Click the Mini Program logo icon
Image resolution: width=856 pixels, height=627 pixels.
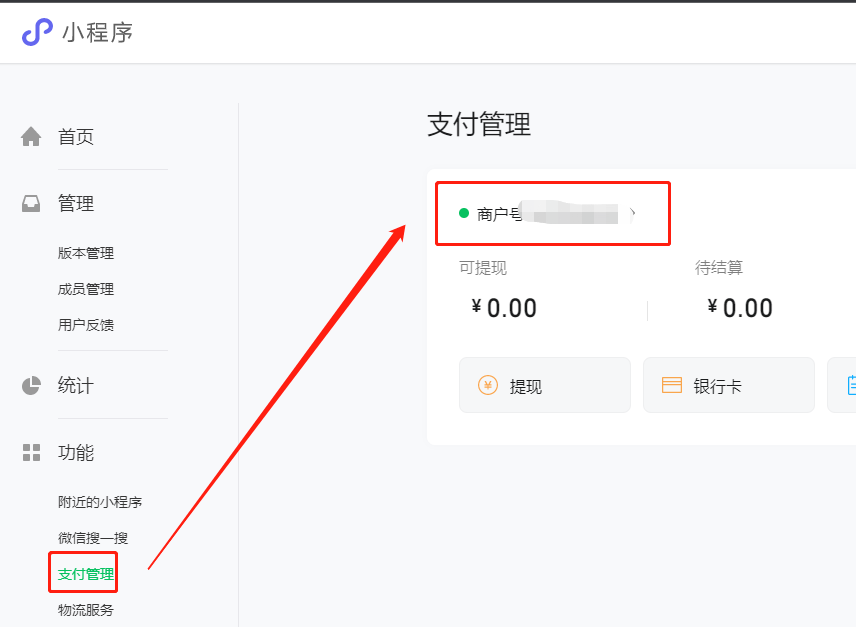37,32
